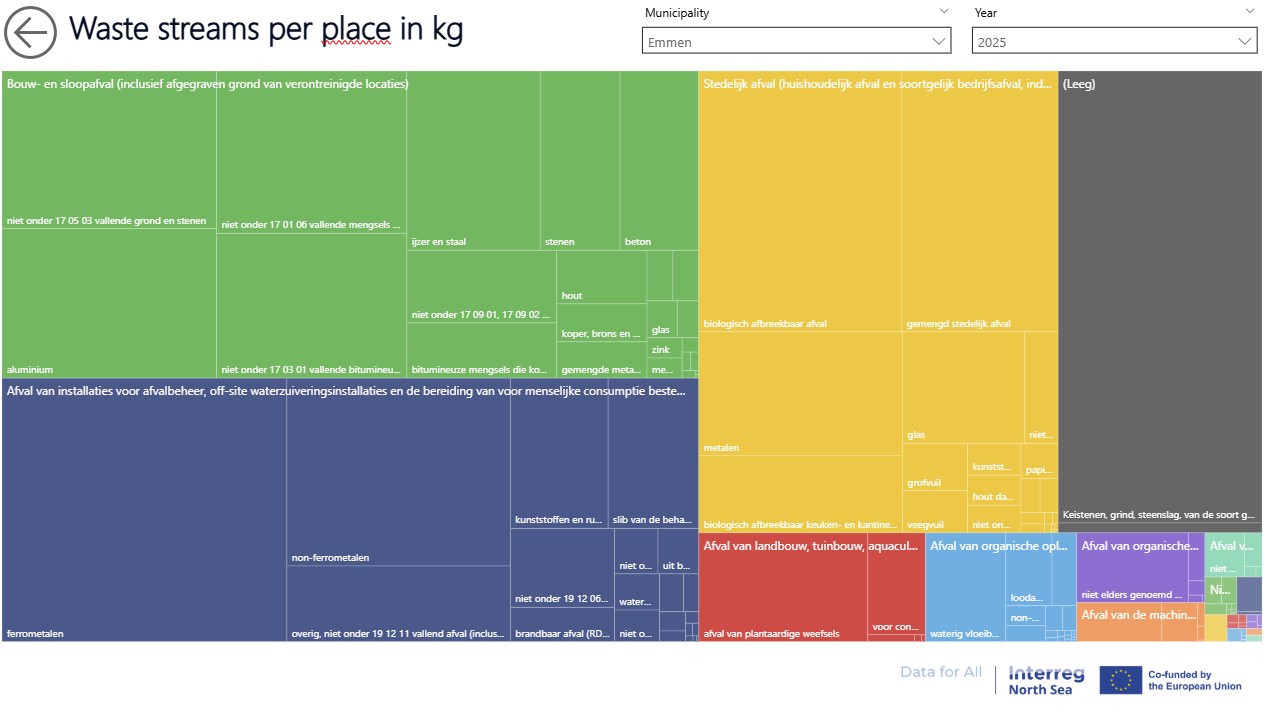Screen dimensions: 1264x710
Task: Click the European Union flag logo
Action: [1120, 680]
